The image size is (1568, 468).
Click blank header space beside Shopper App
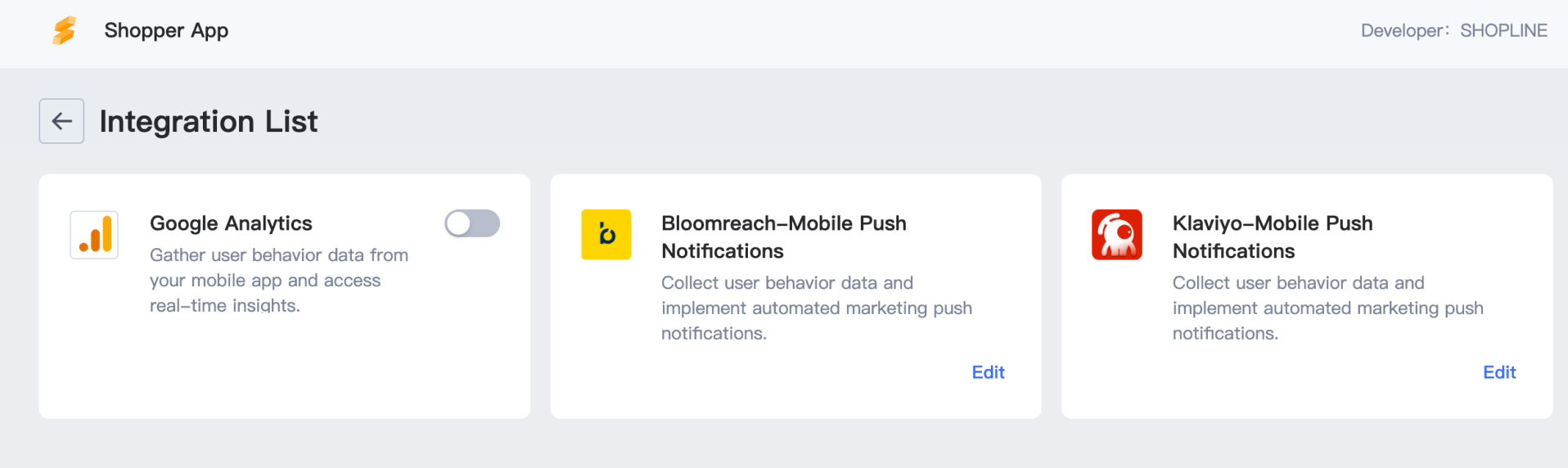[737, 31]
